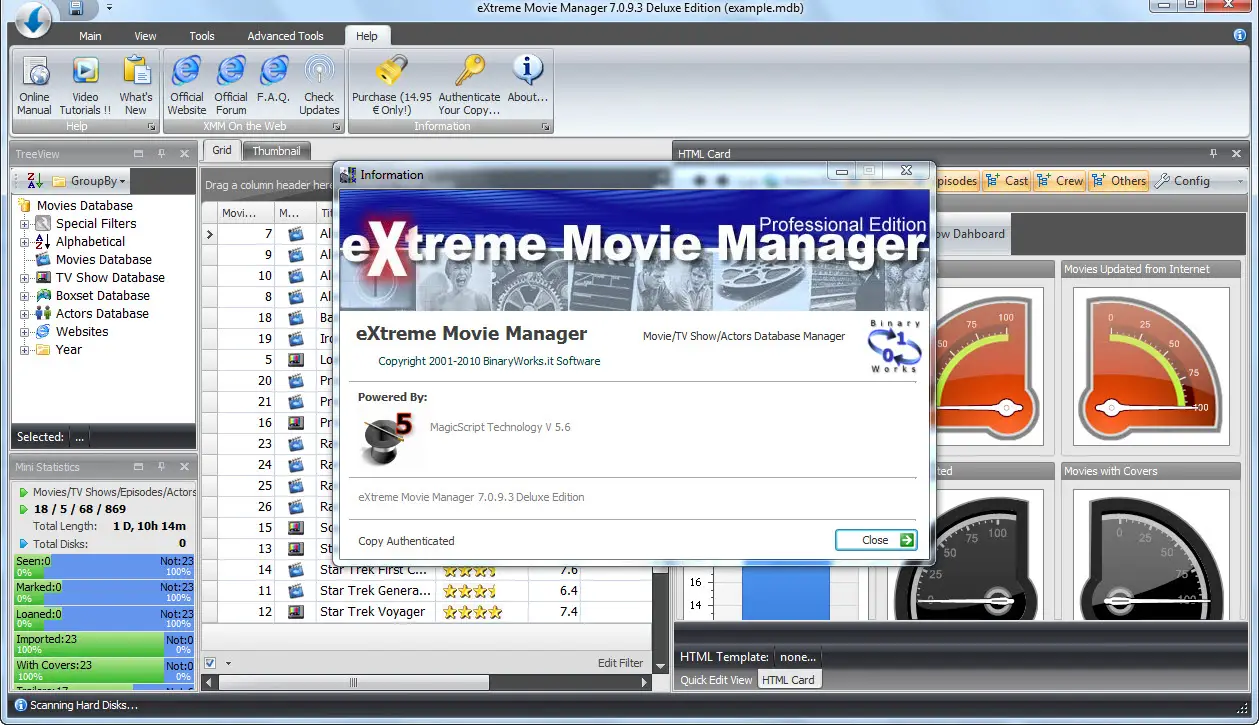
Task: Open the Information group launcher arrow
Action: [x=546, y=127]
